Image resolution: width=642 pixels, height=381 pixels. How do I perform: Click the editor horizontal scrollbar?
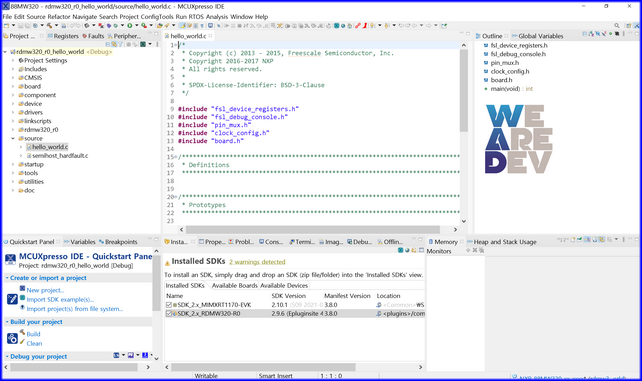pyautogui.click(x=313, y=230)
